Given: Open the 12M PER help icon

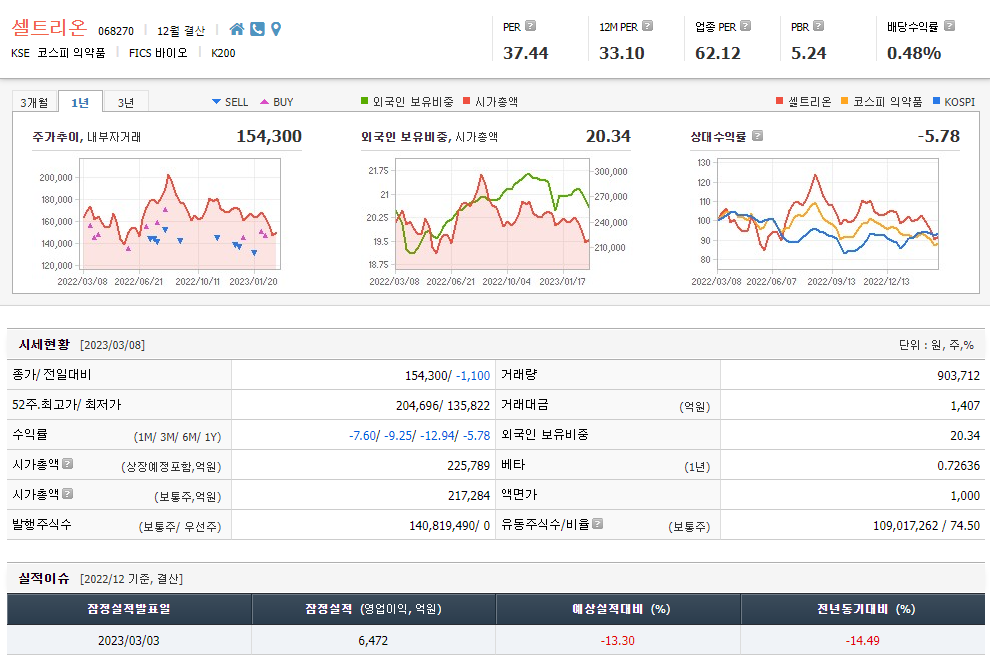Looking at the screenshot, I should click(647, 26).
